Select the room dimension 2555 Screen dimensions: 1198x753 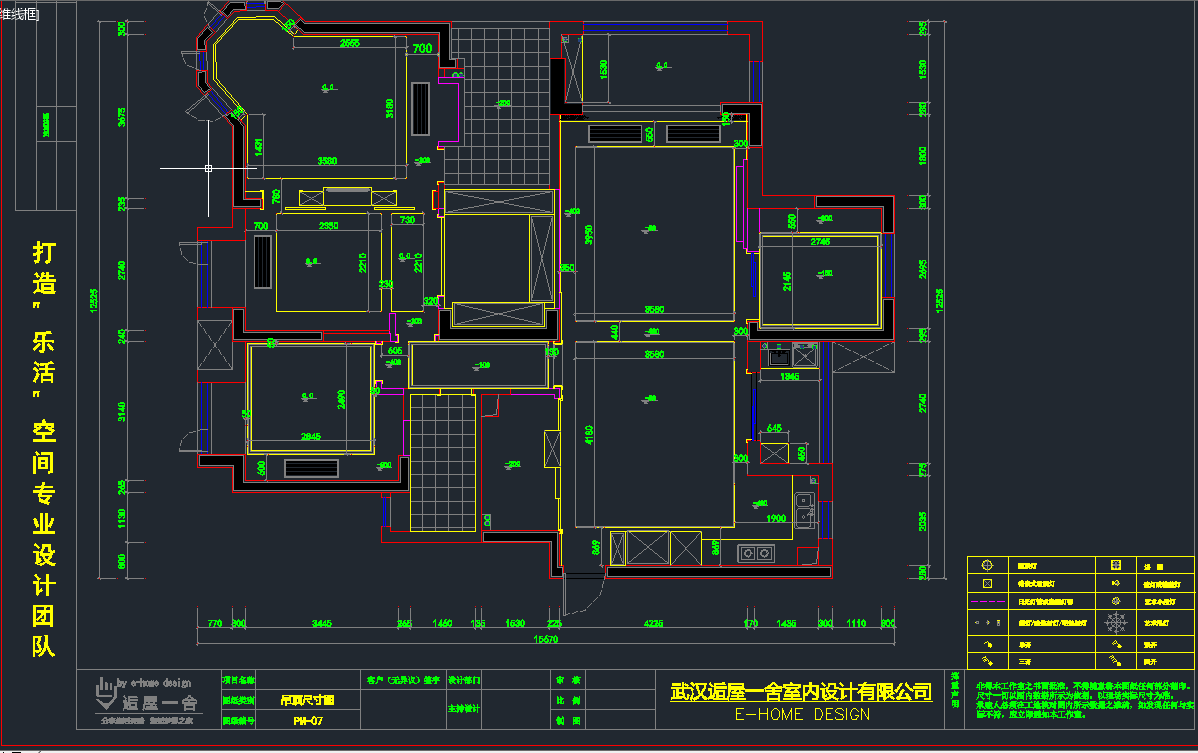click(350, 44)
